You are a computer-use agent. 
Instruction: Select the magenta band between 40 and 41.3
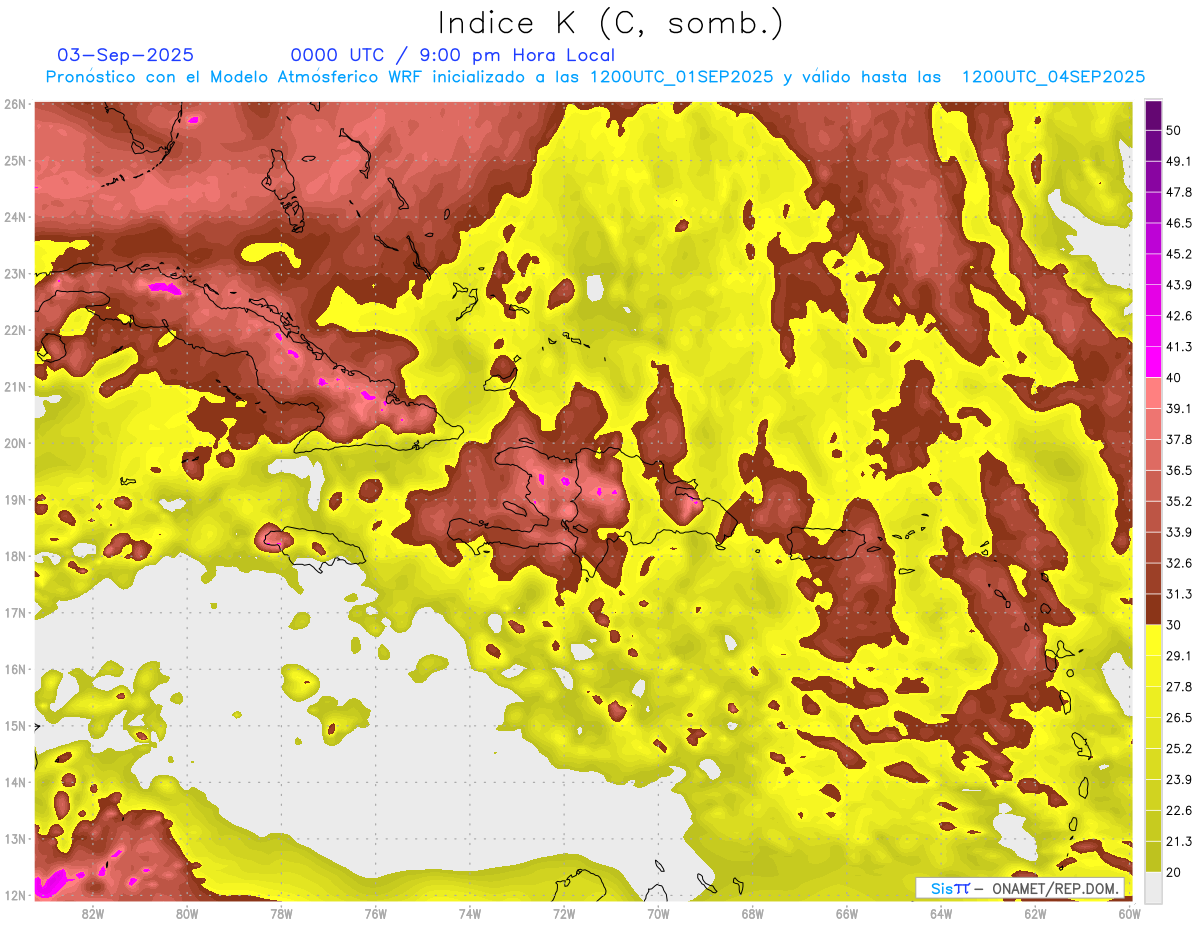coord(1153,361)
